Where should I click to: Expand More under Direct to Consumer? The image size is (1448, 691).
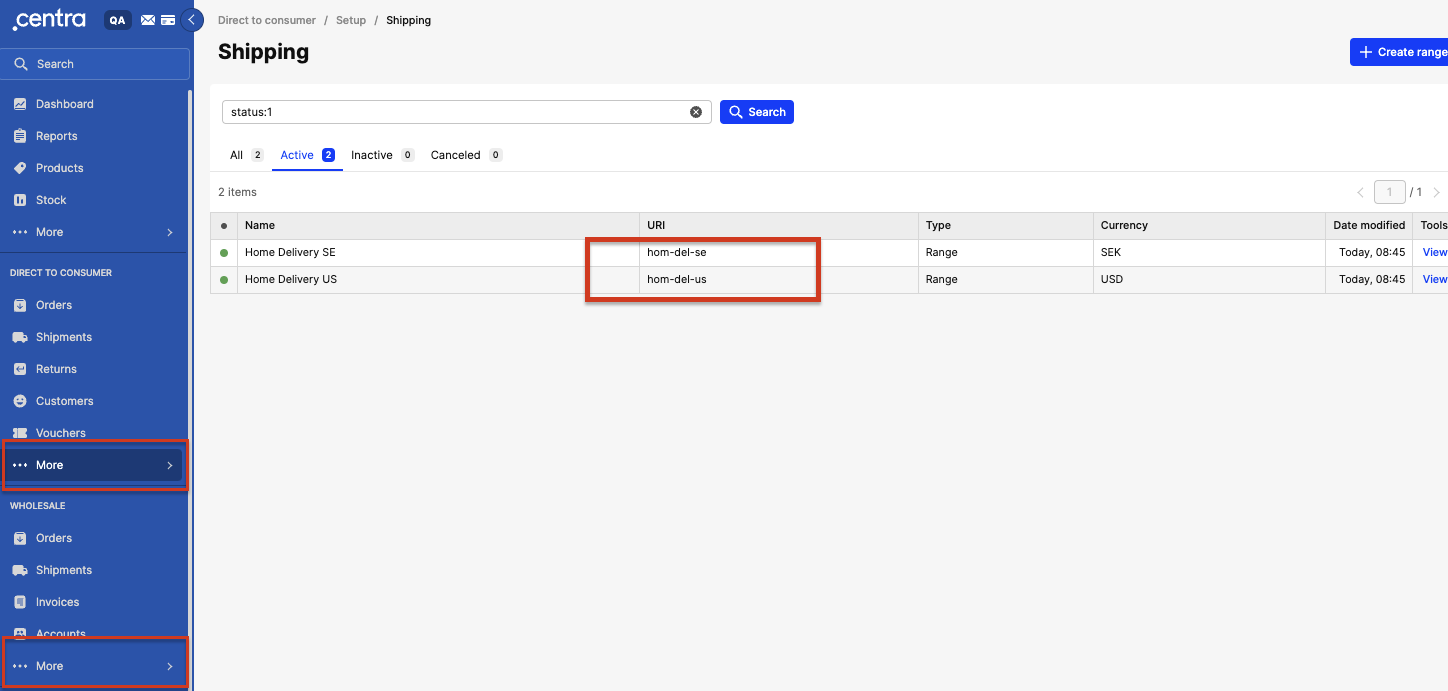pos(94,465)
